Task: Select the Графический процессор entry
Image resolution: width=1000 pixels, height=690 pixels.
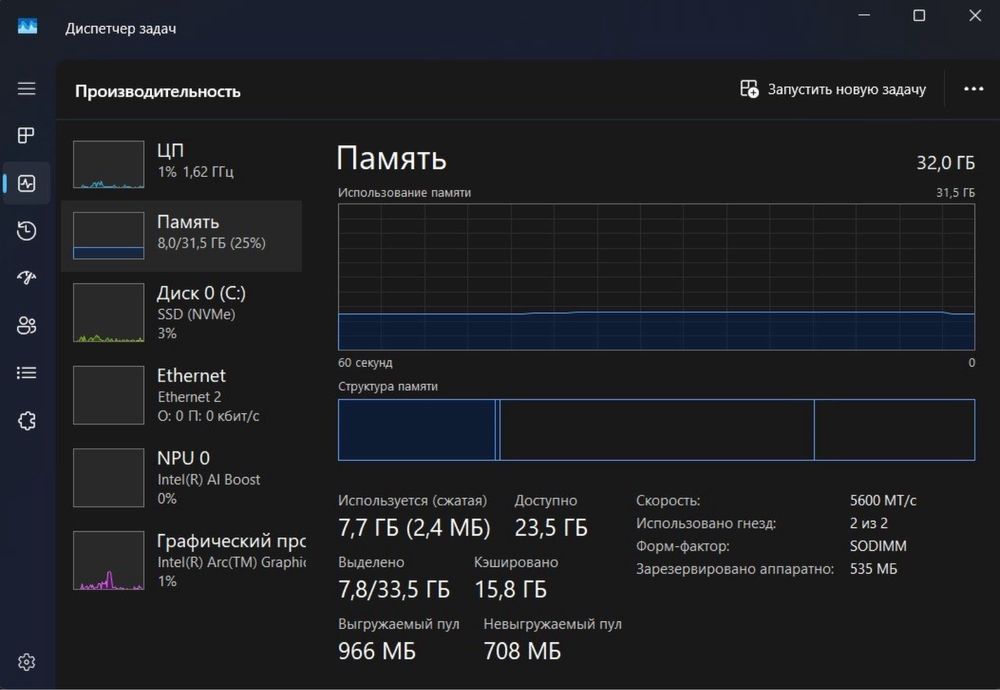Action: point(182,561)
